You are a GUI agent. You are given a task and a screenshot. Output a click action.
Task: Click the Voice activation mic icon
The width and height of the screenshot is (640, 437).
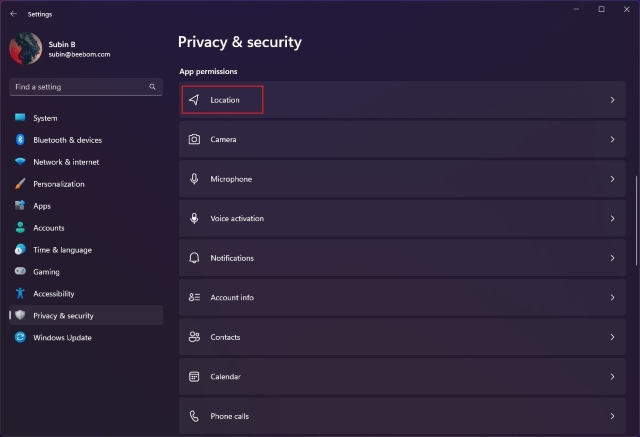coord(194,218)
